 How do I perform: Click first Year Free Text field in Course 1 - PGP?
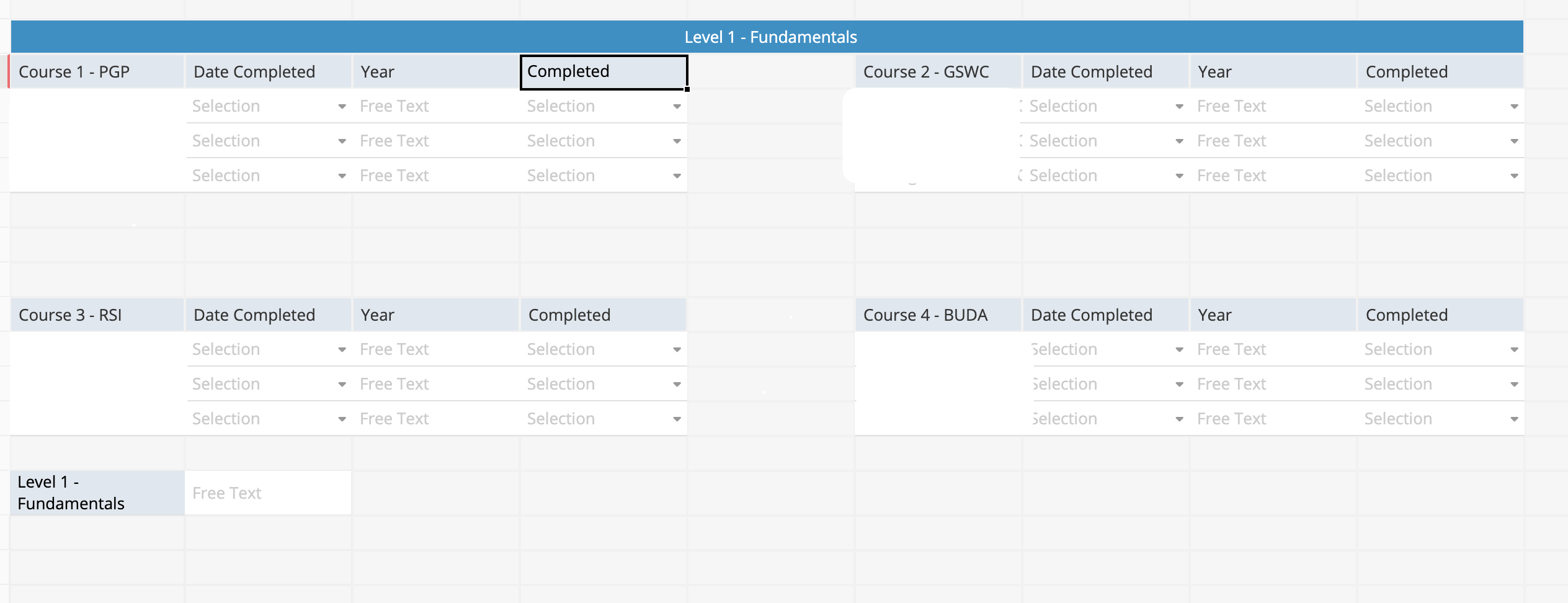436,106
